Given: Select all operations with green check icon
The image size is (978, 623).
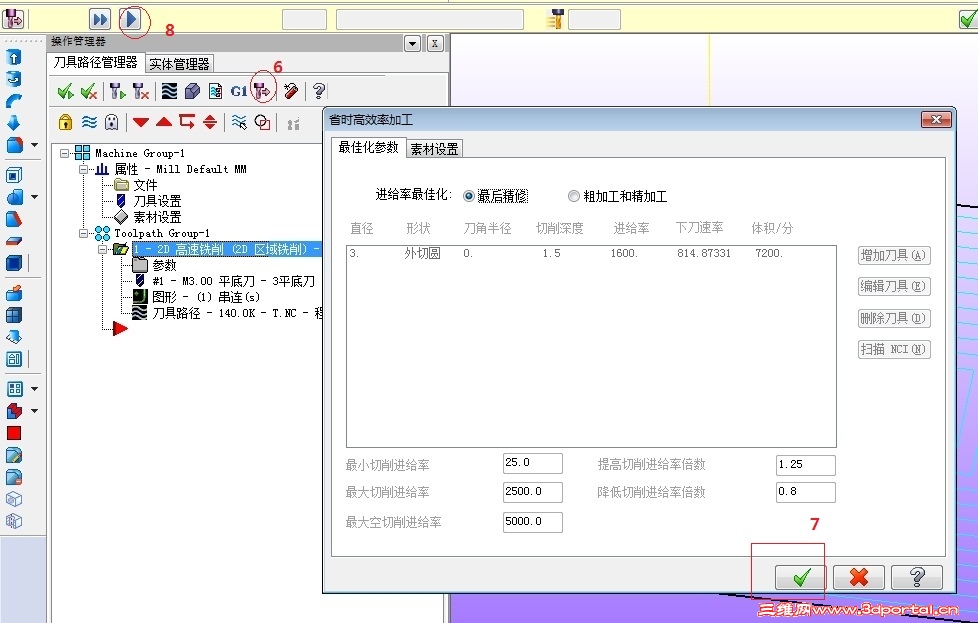Looking at the screenshot, I should [65, 92].
